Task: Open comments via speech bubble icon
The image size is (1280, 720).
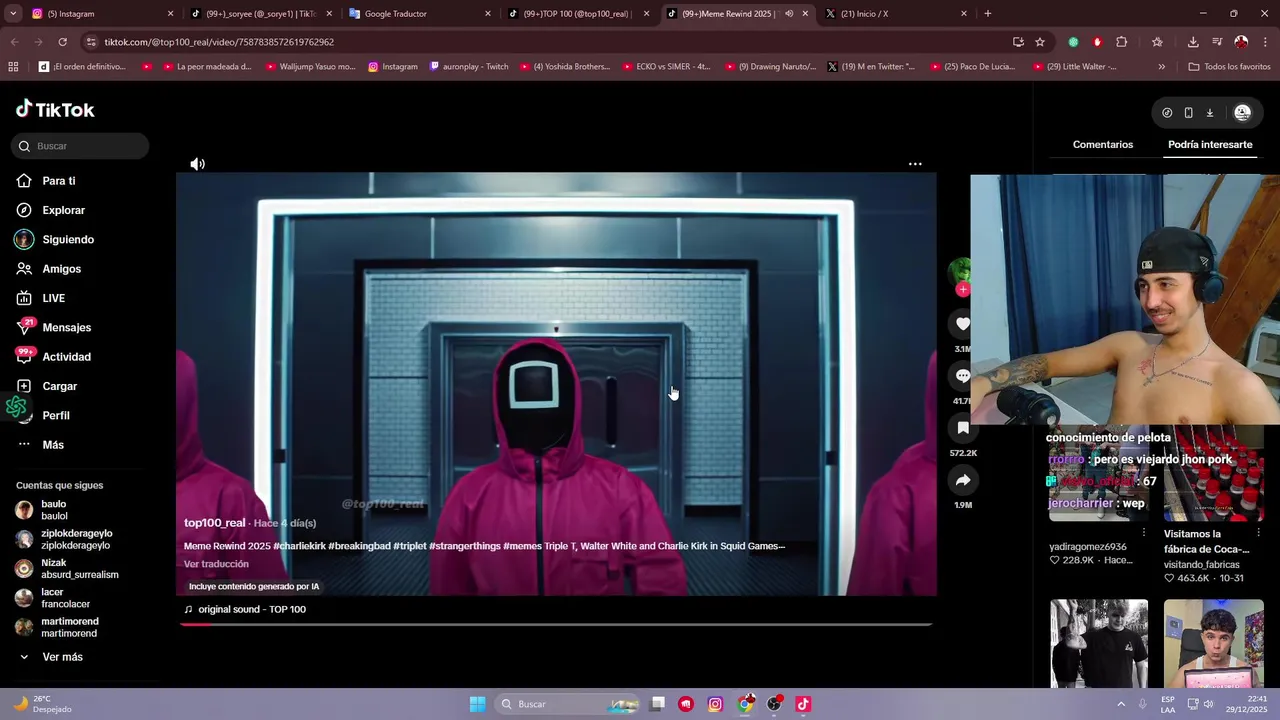Action: (x=962, y=376)
